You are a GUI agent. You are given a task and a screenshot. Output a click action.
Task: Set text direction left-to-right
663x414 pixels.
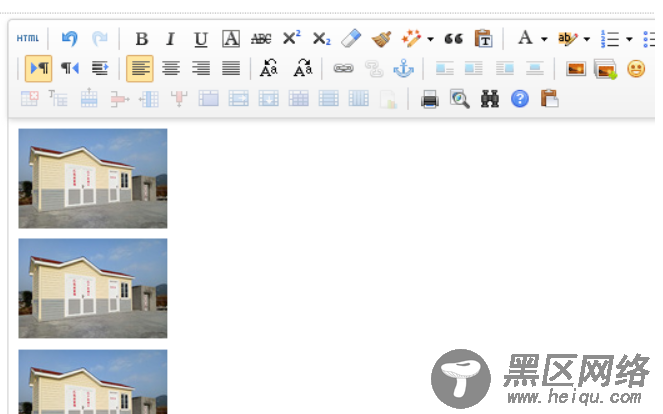coord(39,68)
